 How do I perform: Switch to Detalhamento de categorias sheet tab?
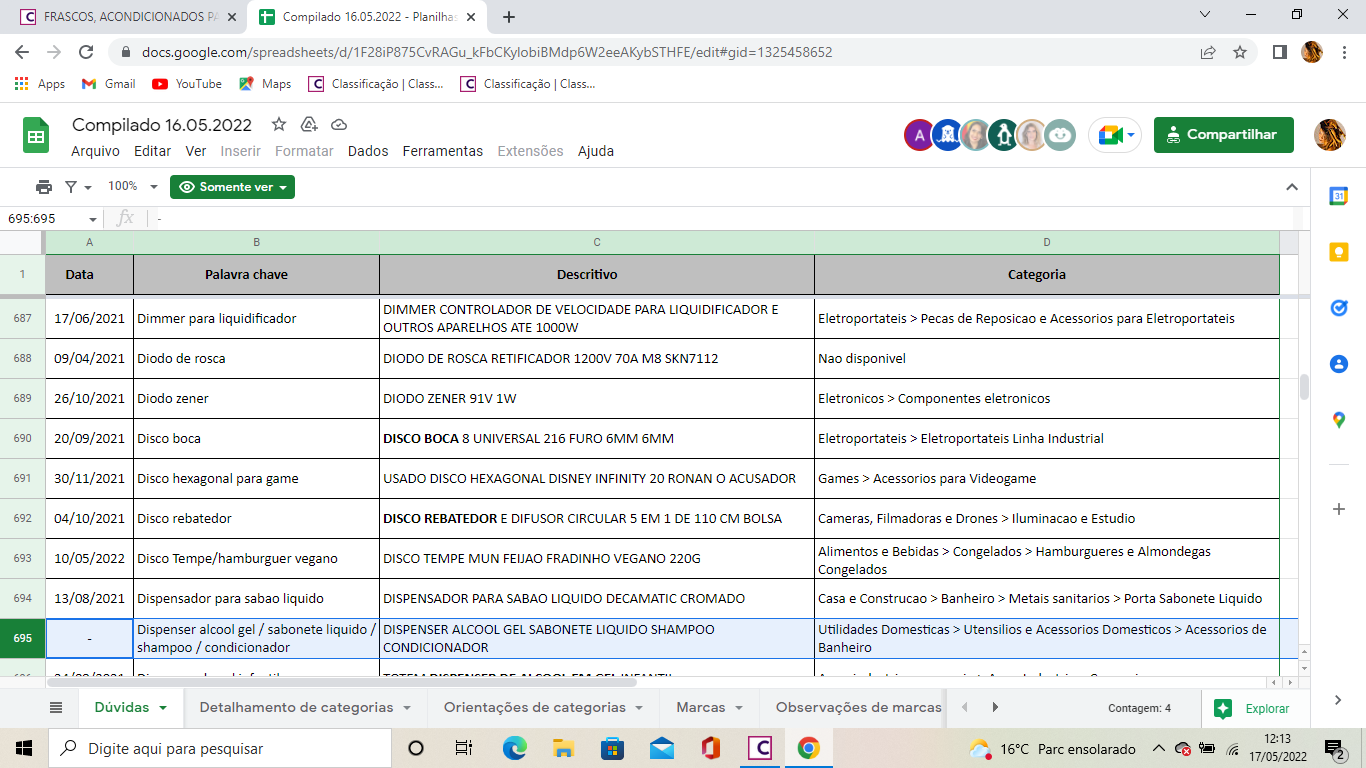coord(296,707)
